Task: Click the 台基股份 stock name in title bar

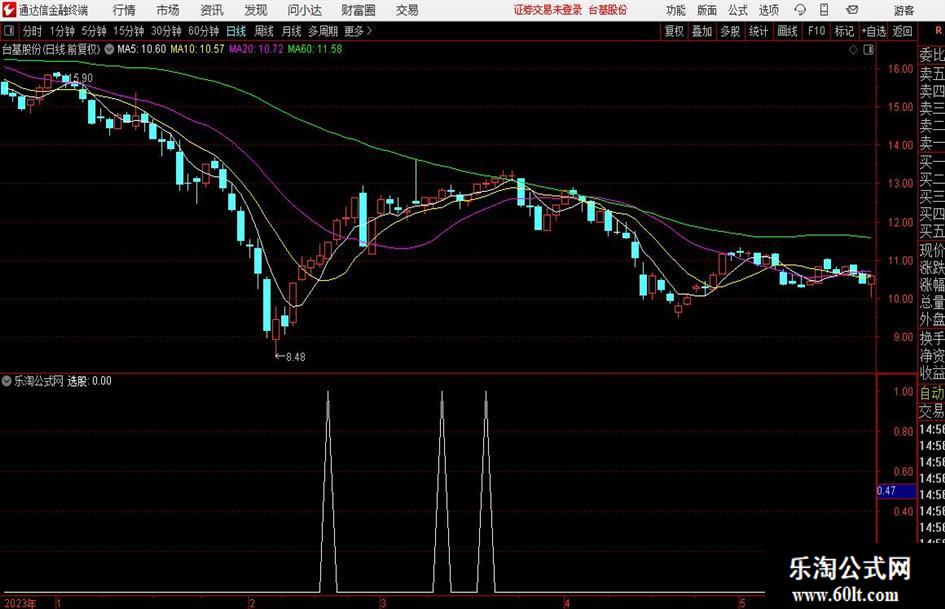Action: coord(608,10)
